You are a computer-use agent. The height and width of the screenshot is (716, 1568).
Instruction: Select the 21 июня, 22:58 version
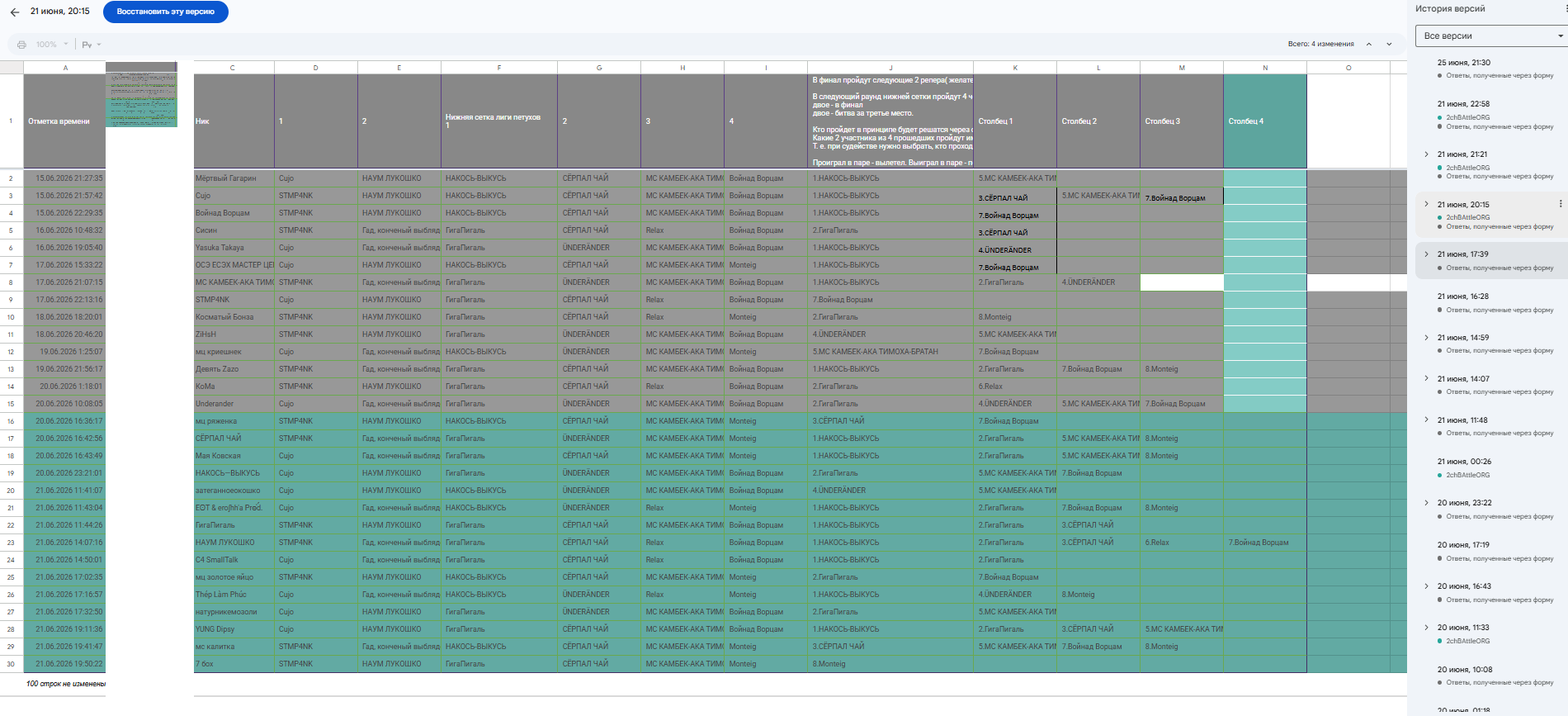[1492, 115]
